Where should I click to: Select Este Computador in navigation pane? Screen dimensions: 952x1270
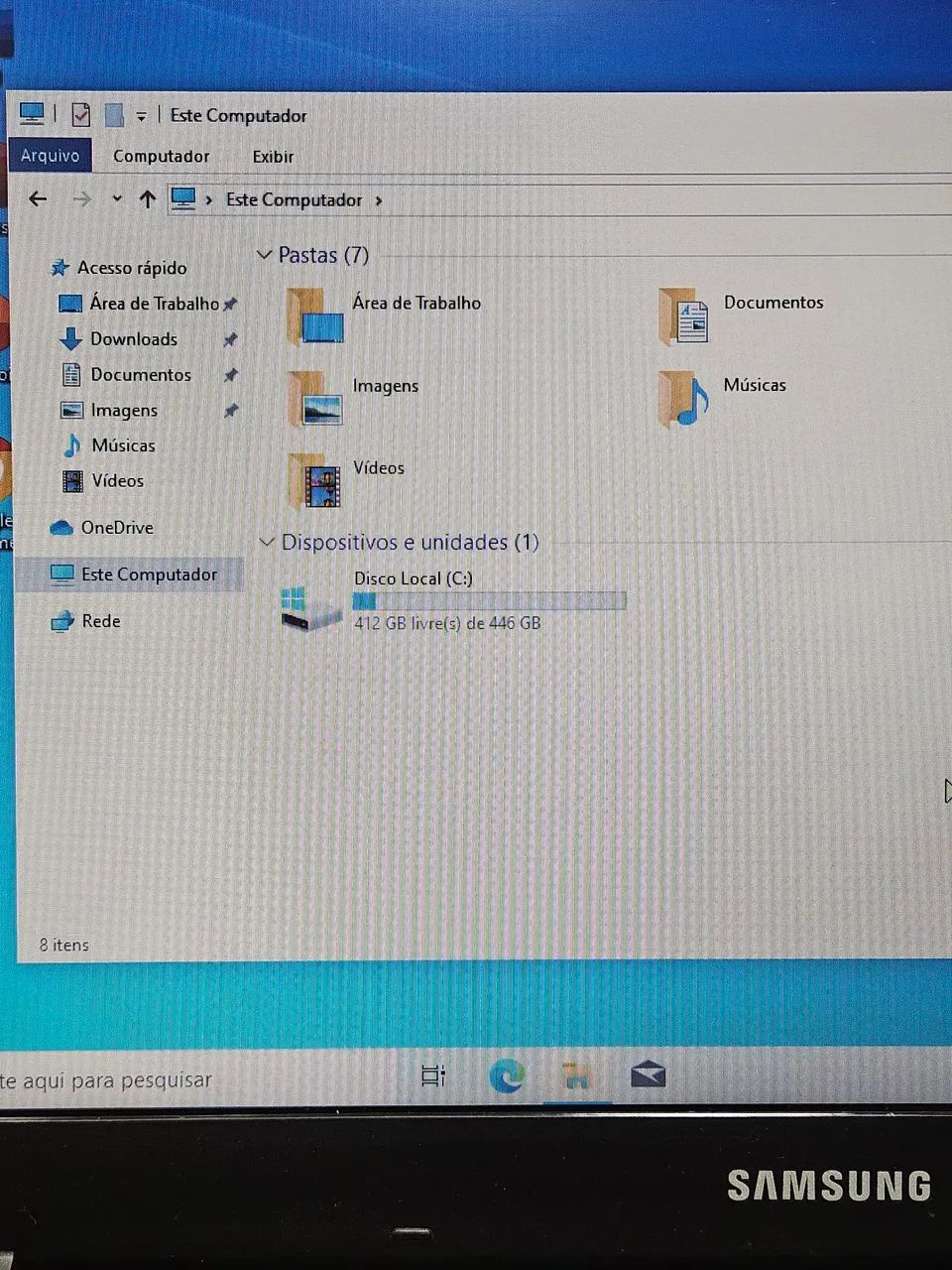point(149,574)
